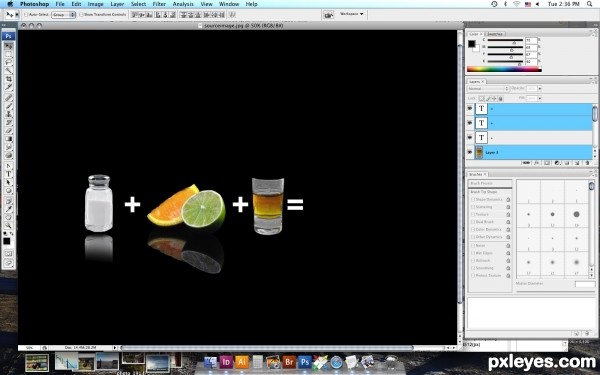Enable Scattering checkbox

pyautogui.click(x=473, y=207)
